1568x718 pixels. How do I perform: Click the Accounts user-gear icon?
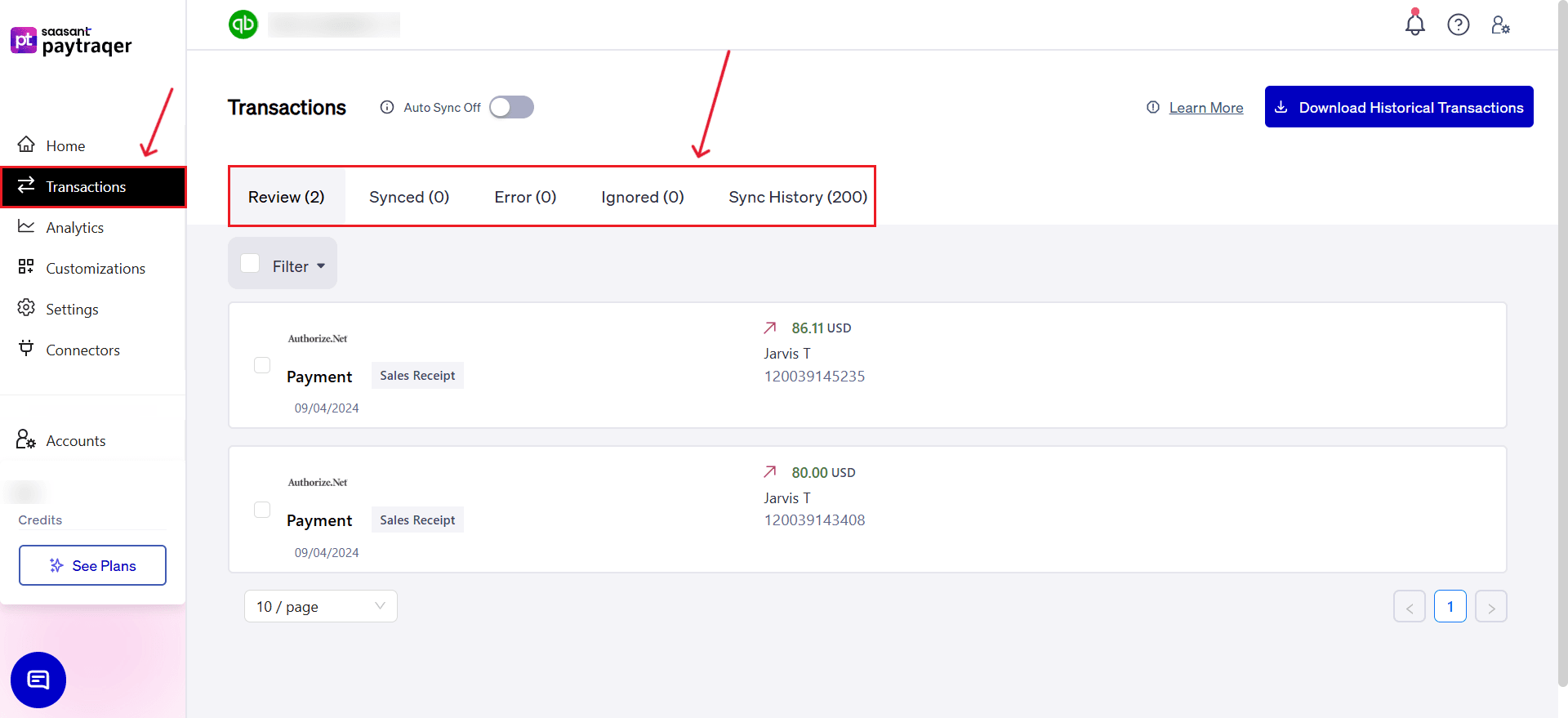(x=26, y=439)
